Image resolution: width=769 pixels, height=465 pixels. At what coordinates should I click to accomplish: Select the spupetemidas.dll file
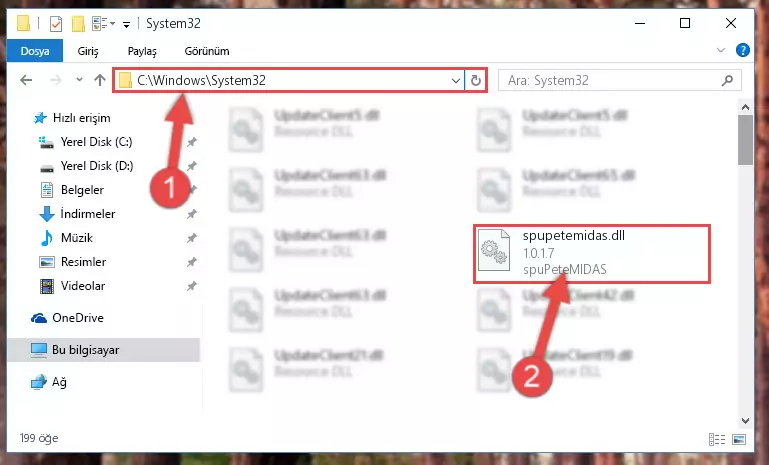[x=591, y=254]
